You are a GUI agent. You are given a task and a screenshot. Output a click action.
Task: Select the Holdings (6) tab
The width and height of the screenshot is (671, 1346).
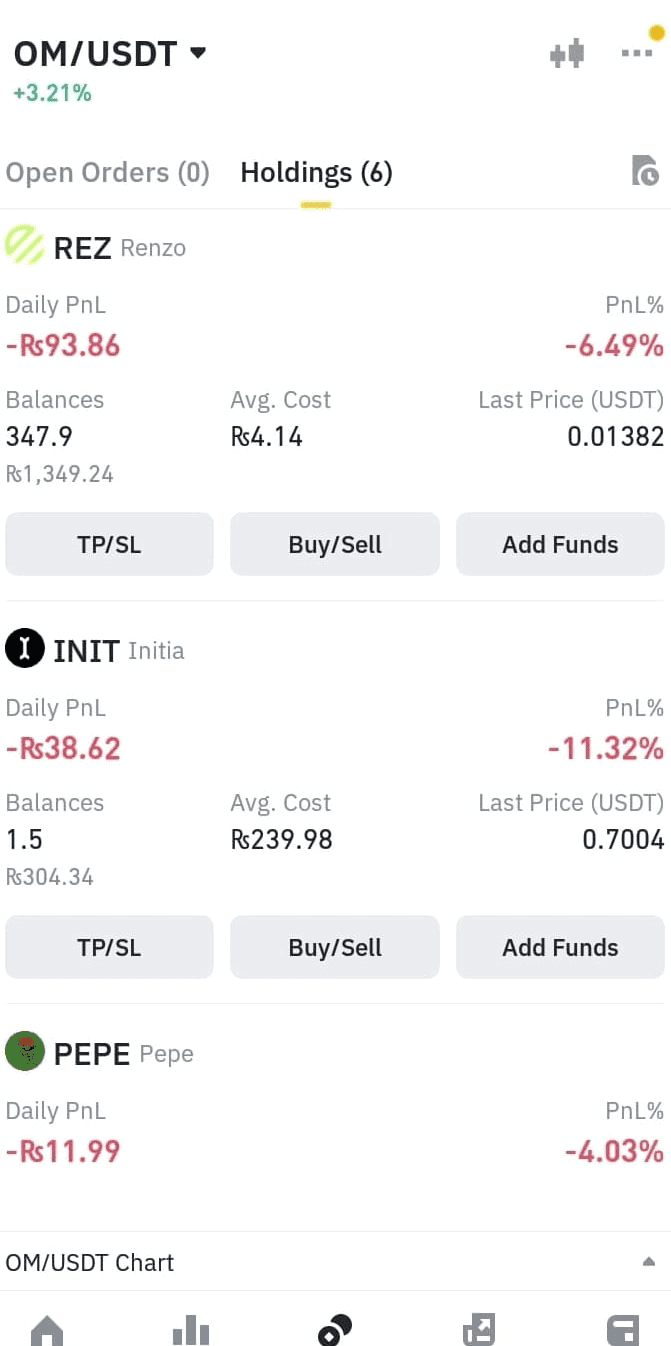pos(316,172)
